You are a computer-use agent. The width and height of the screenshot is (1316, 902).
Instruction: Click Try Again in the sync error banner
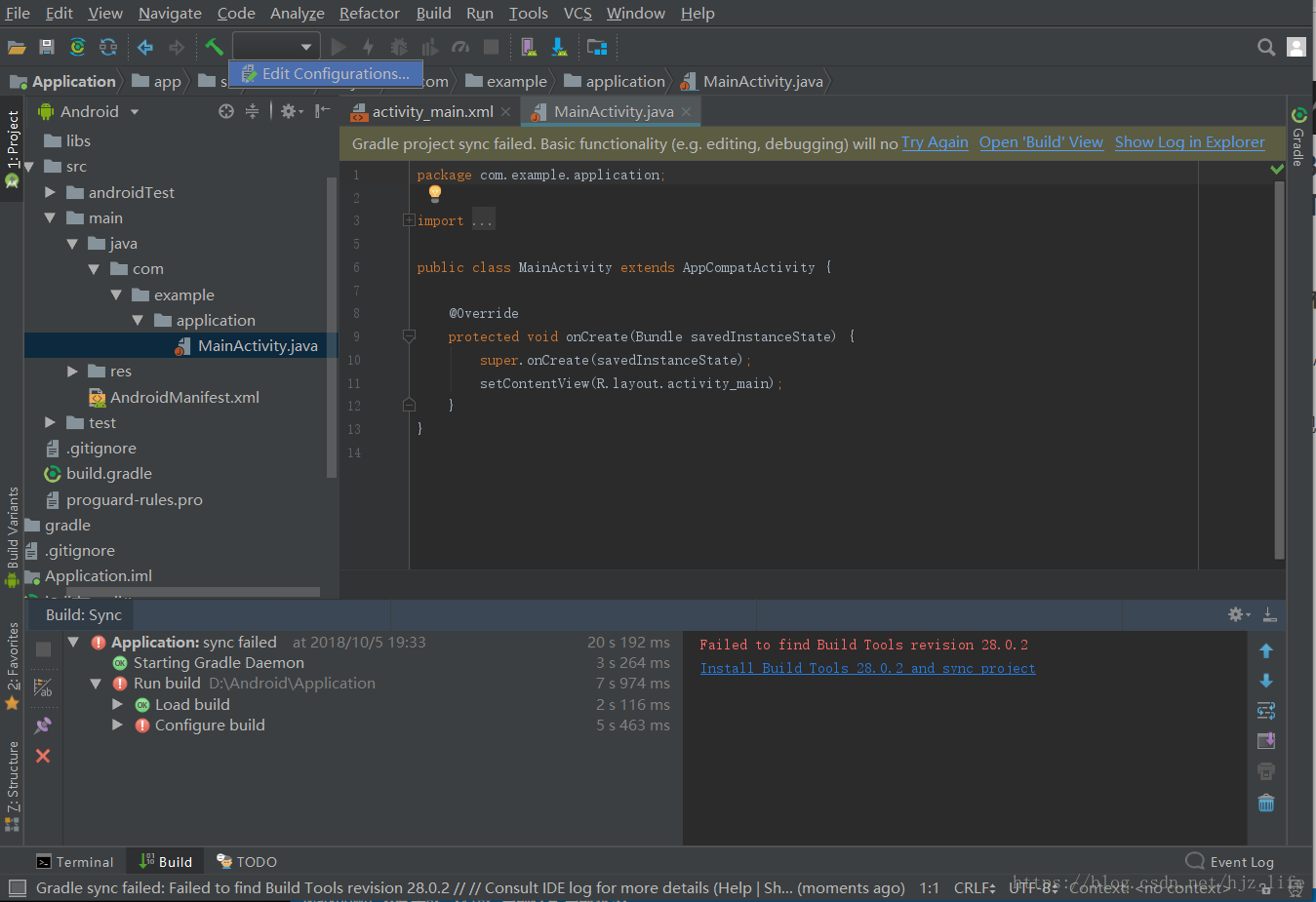pos(935,142)
